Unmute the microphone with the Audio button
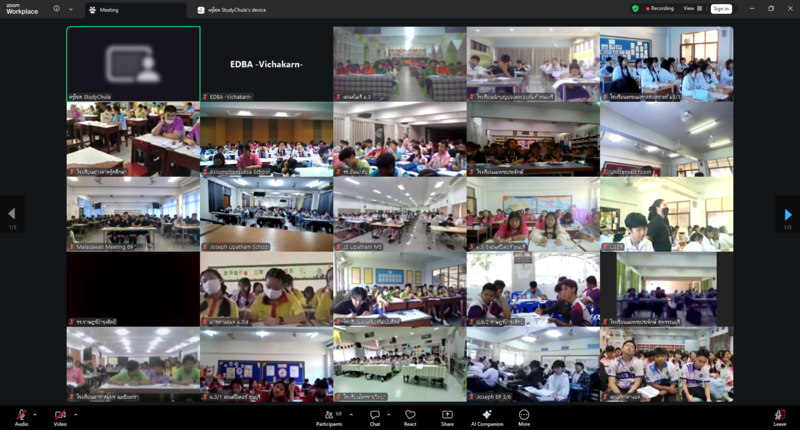This screenshot has height=430, width=800. (21, 417)
